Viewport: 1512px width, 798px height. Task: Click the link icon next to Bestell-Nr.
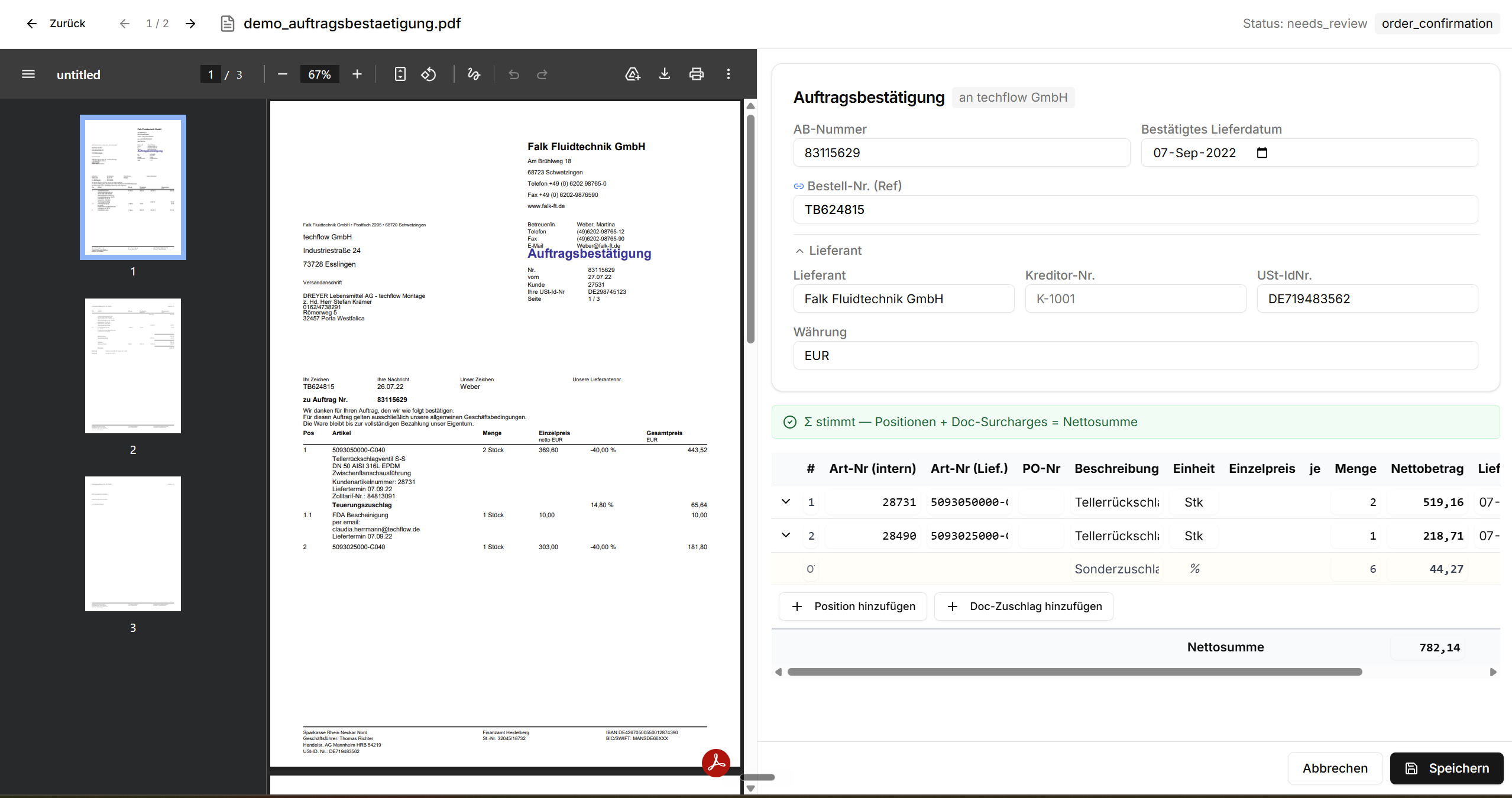point(799,186)
